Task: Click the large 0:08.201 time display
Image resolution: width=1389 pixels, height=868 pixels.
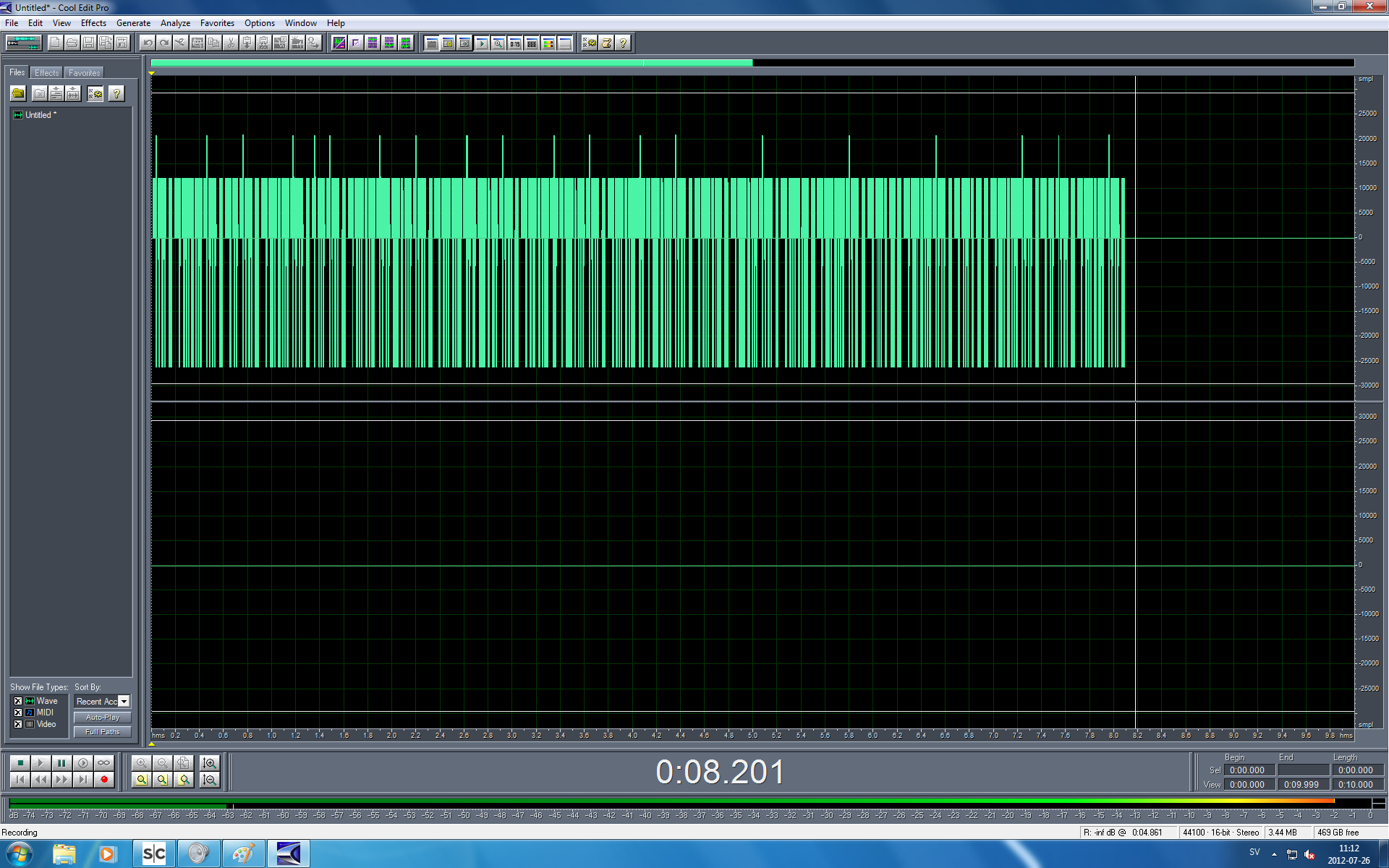Action: click(720, 772)
